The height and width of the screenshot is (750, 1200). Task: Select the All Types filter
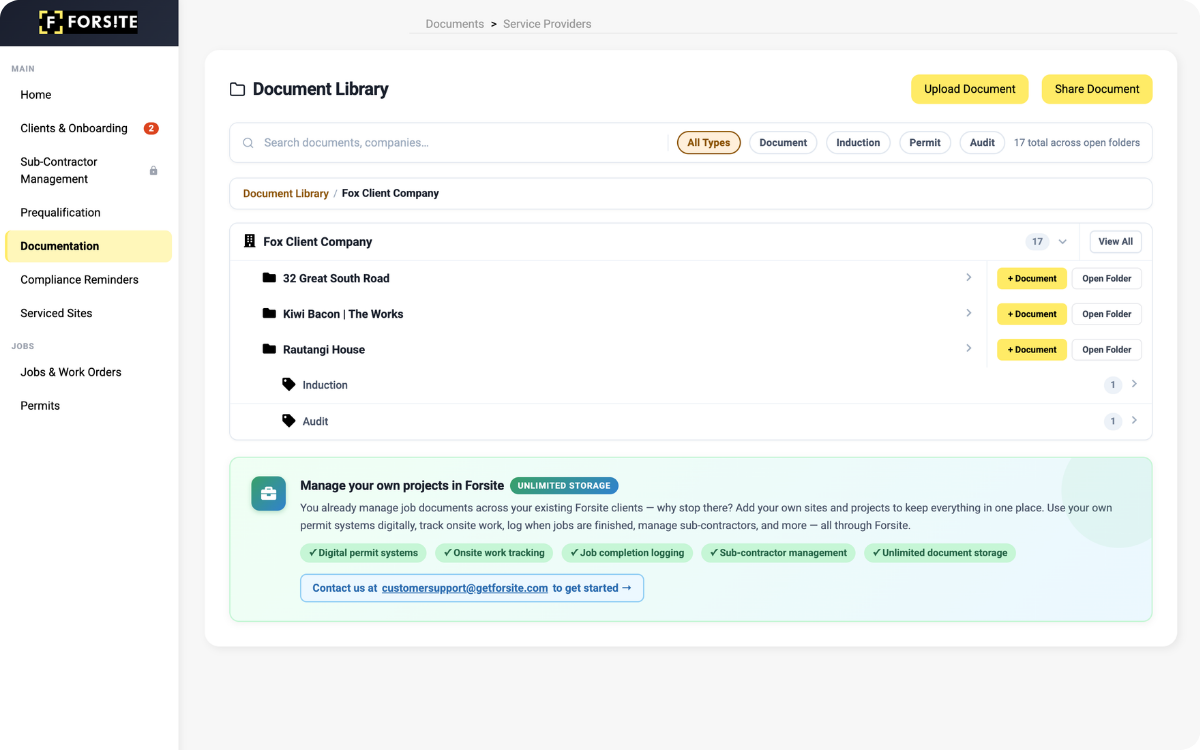point(709,143)
